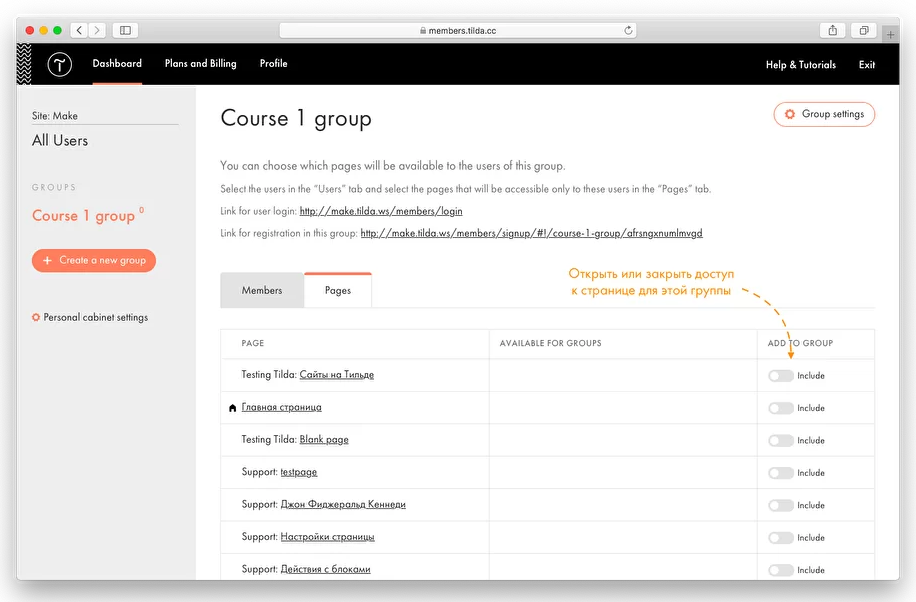Enable Include for Support testpage
This screenshot has width=916, height=602.
coord(781,473)
